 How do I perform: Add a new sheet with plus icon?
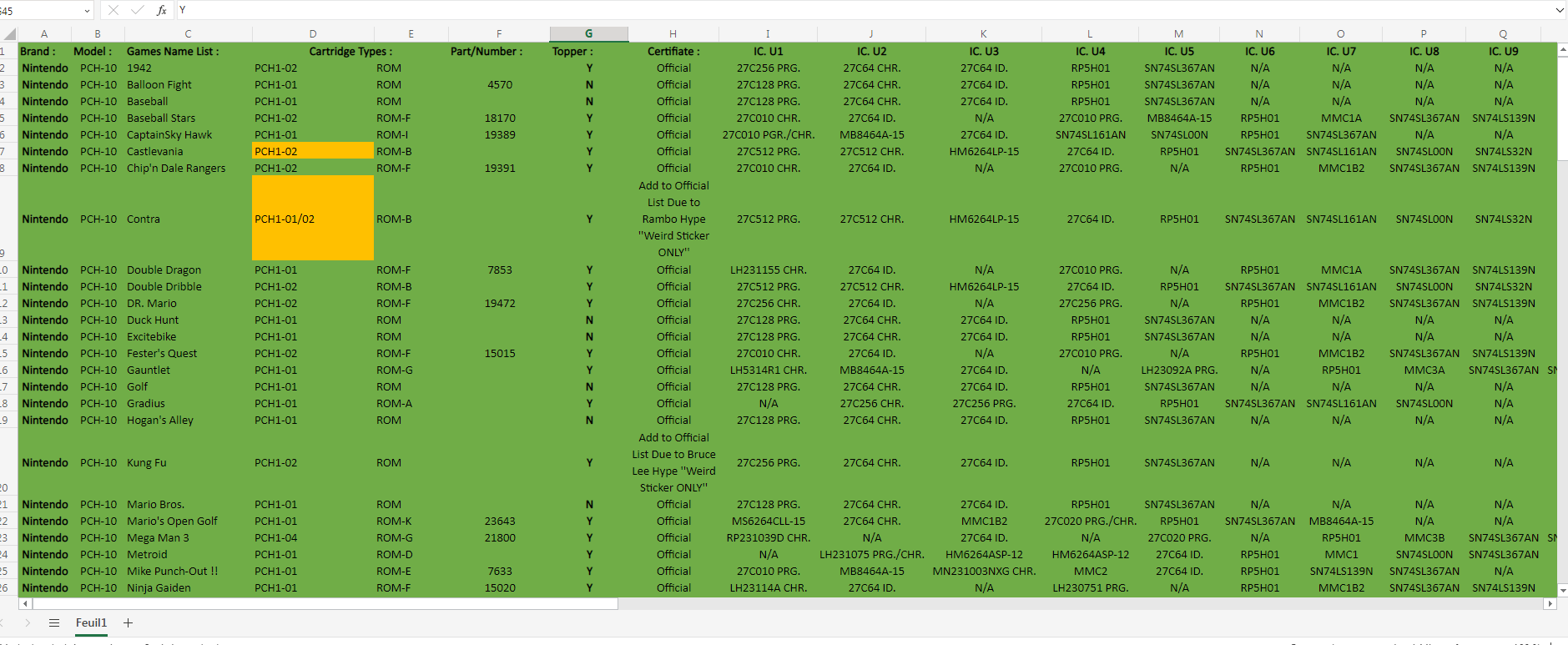click(x=128, y=622)
